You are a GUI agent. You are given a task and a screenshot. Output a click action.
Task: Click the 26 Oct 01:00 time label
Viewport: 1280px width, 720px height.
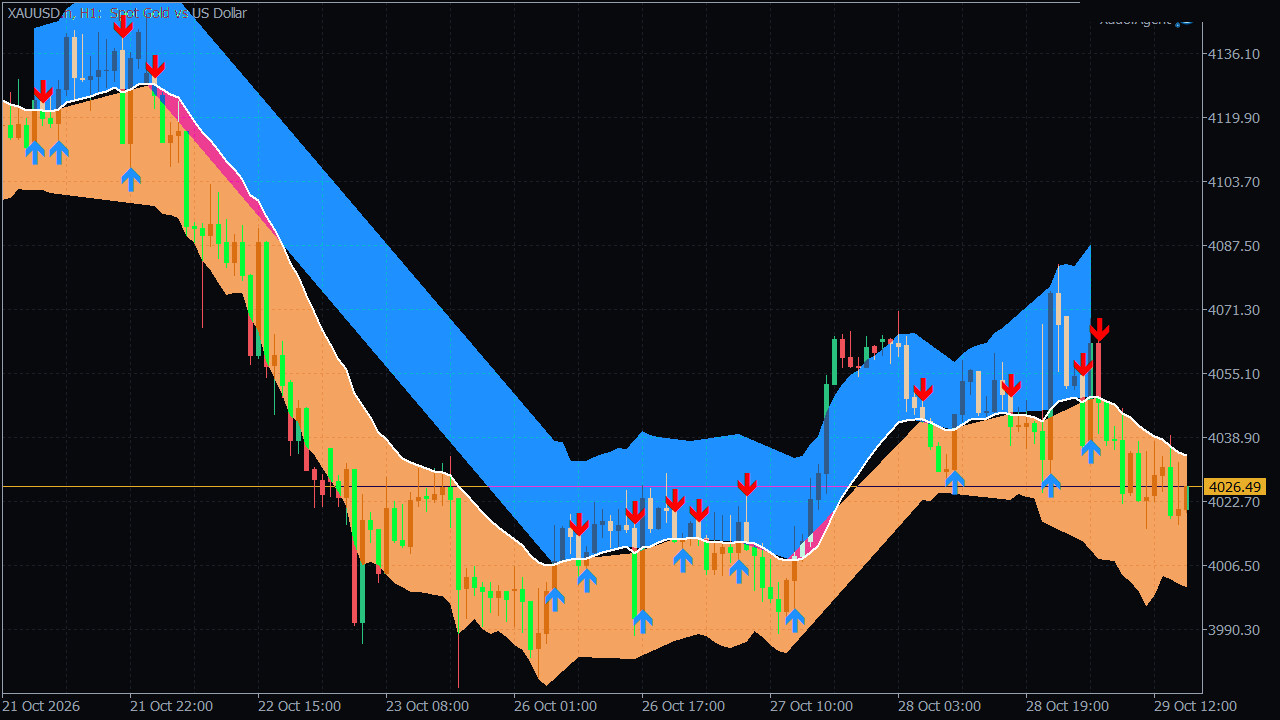click(555, 706)
